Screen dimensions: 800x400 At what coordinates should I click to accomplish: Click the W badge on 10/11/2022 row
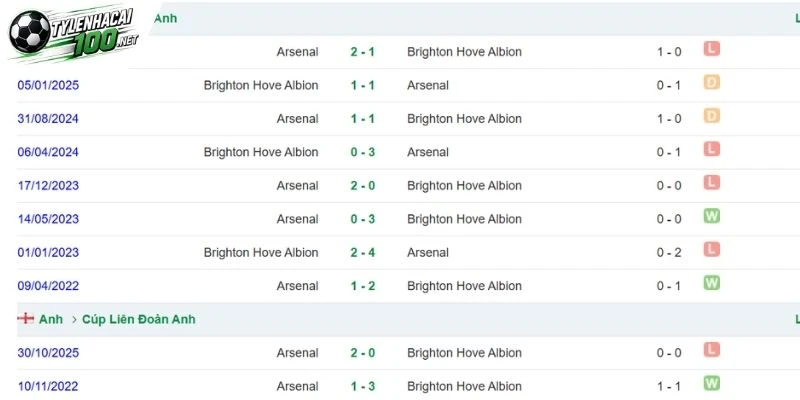click(711, 383)
